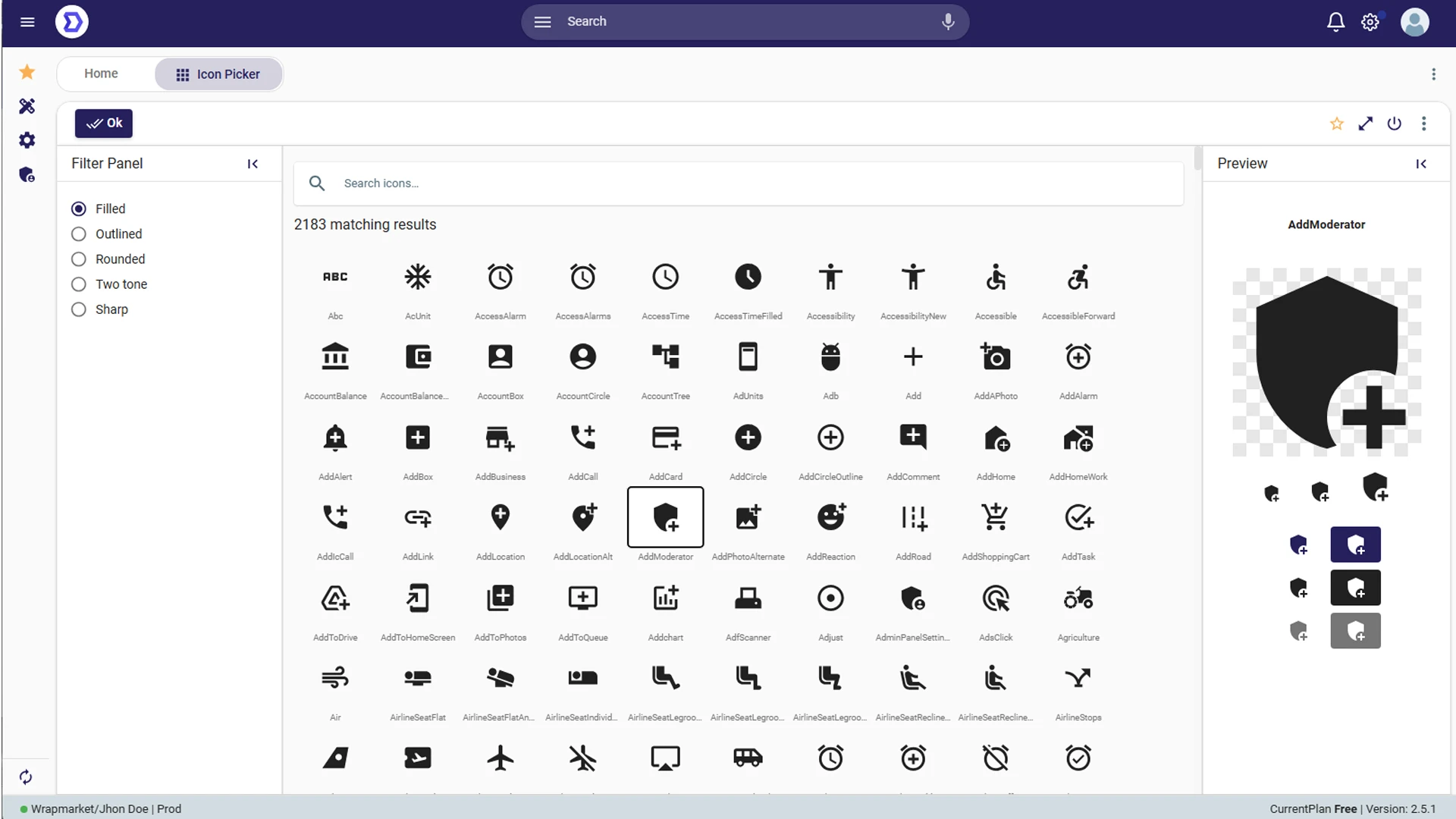Click the refresh icon at sidebar bottom
Viewport: 1456px width, 819px height.
tap(26, 777)
